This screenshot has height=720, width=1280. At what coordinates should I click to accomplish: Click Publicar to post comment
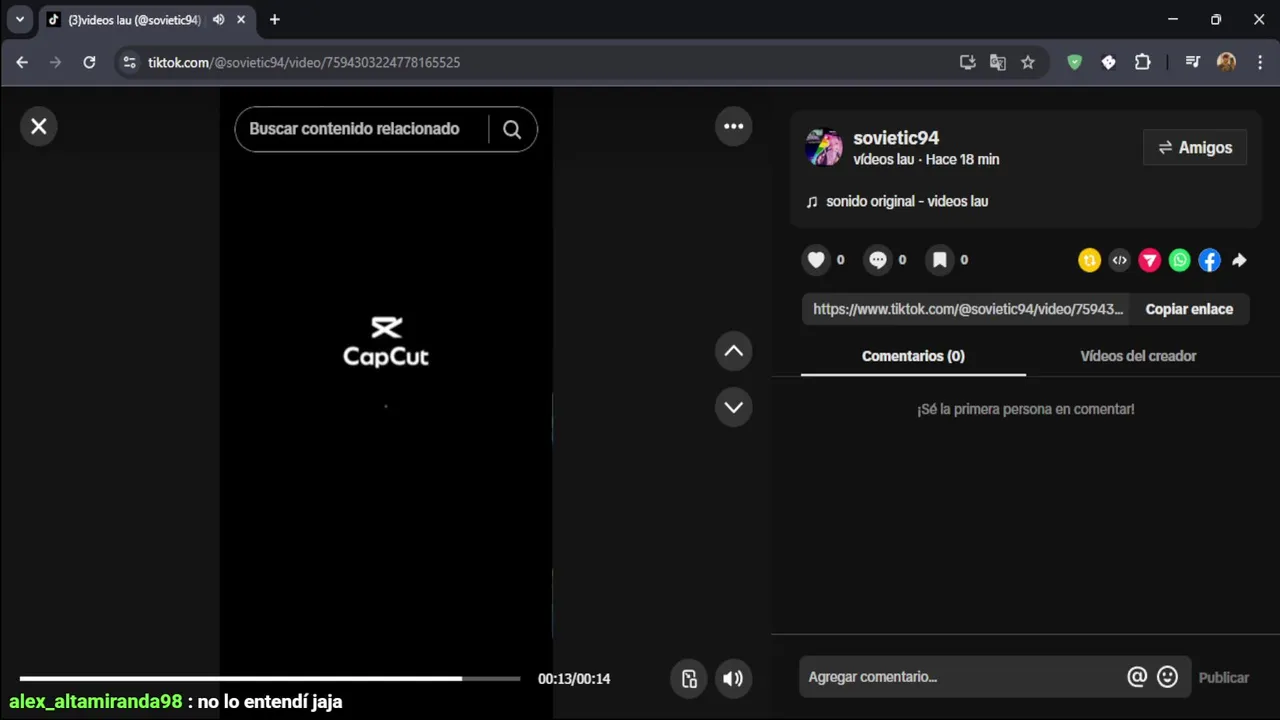[x=1224, y=677]
